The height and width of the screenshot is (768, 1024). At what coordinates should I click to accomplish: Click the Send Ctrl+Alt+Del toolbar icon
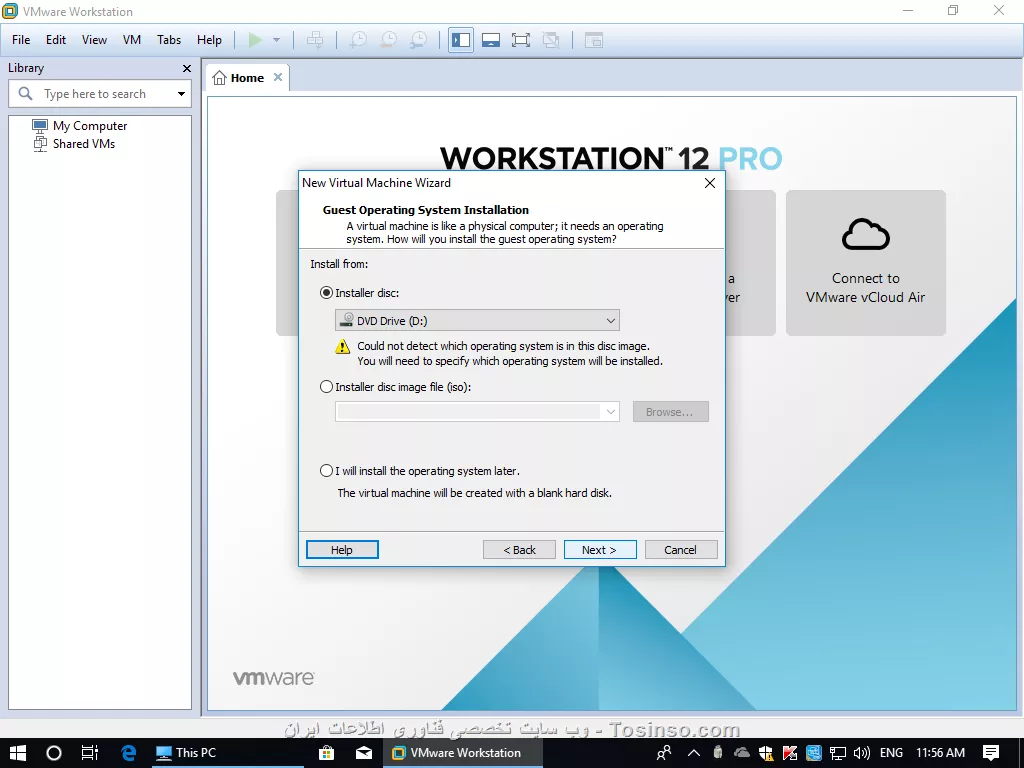click(x=315, y=40)
